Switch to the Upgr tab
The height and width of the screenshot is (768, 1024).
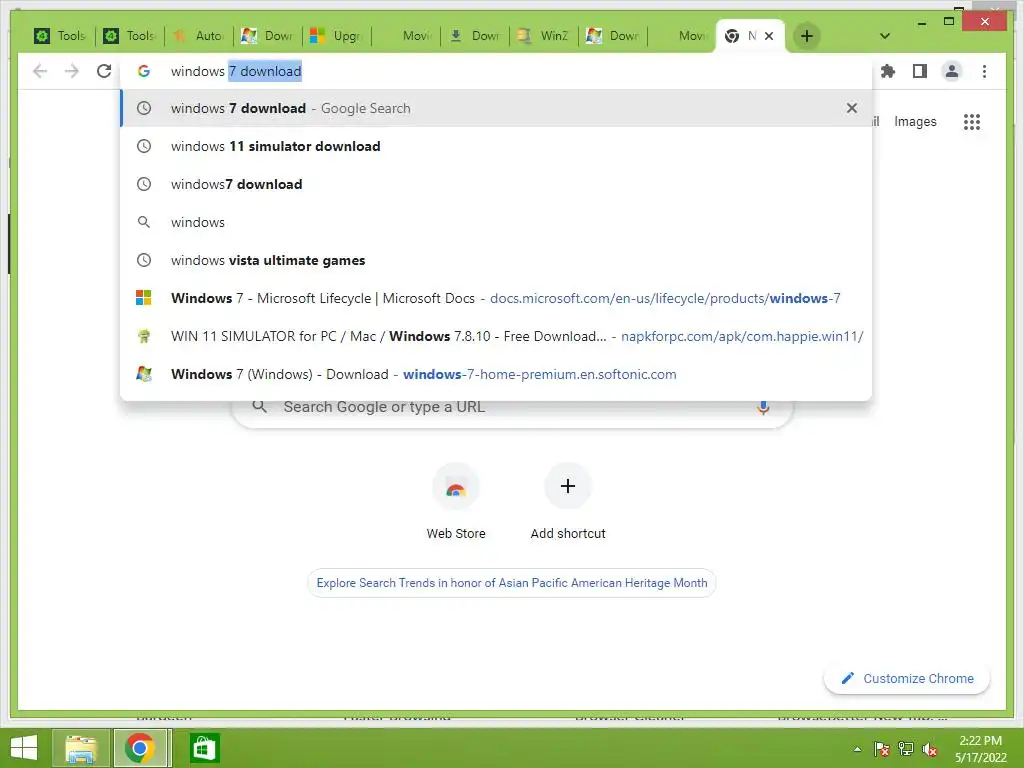tap(337, 36)
